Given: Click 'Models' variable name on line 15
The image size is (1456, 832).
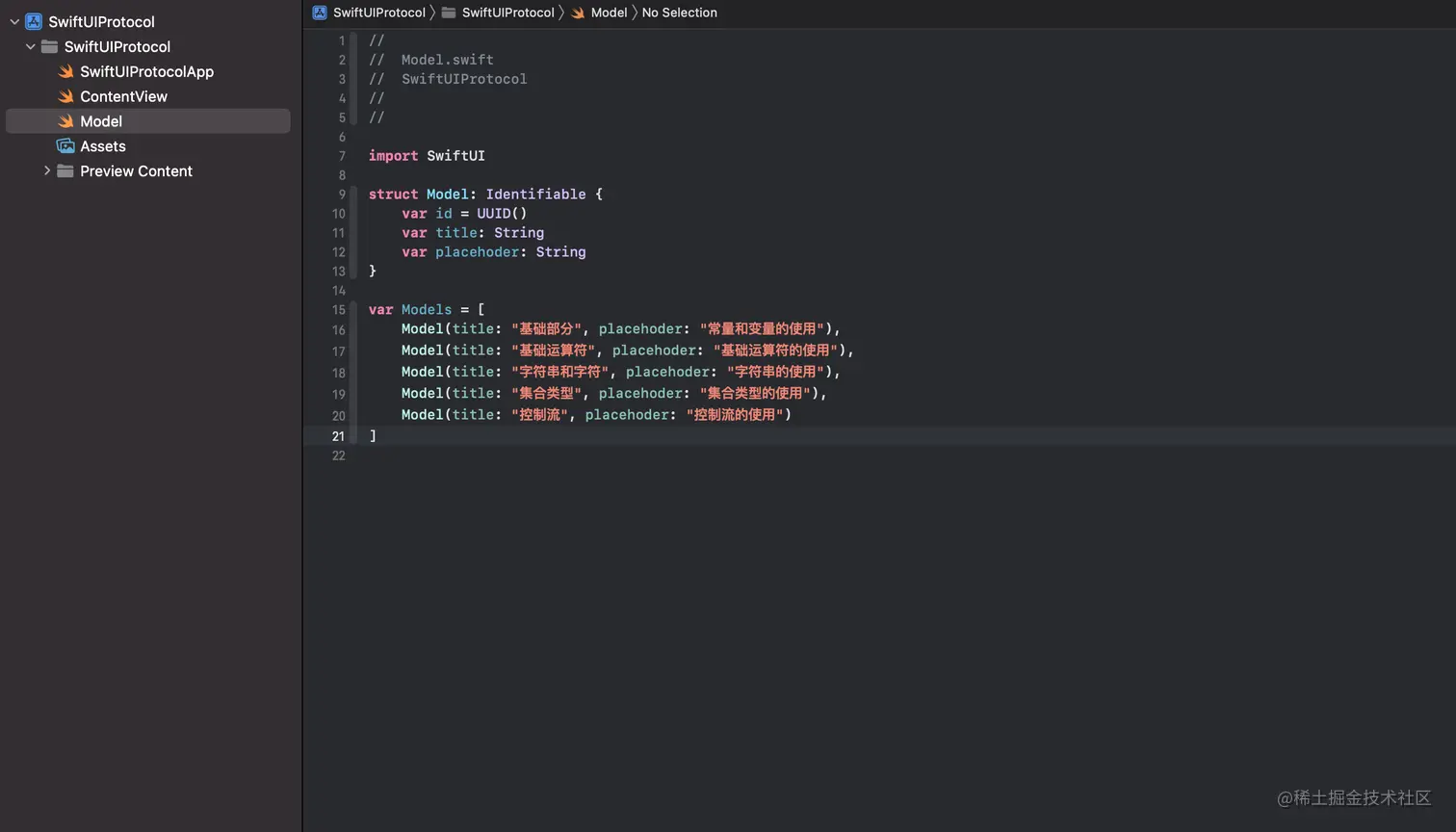Looking at the screenshot, I should (427, 310).
